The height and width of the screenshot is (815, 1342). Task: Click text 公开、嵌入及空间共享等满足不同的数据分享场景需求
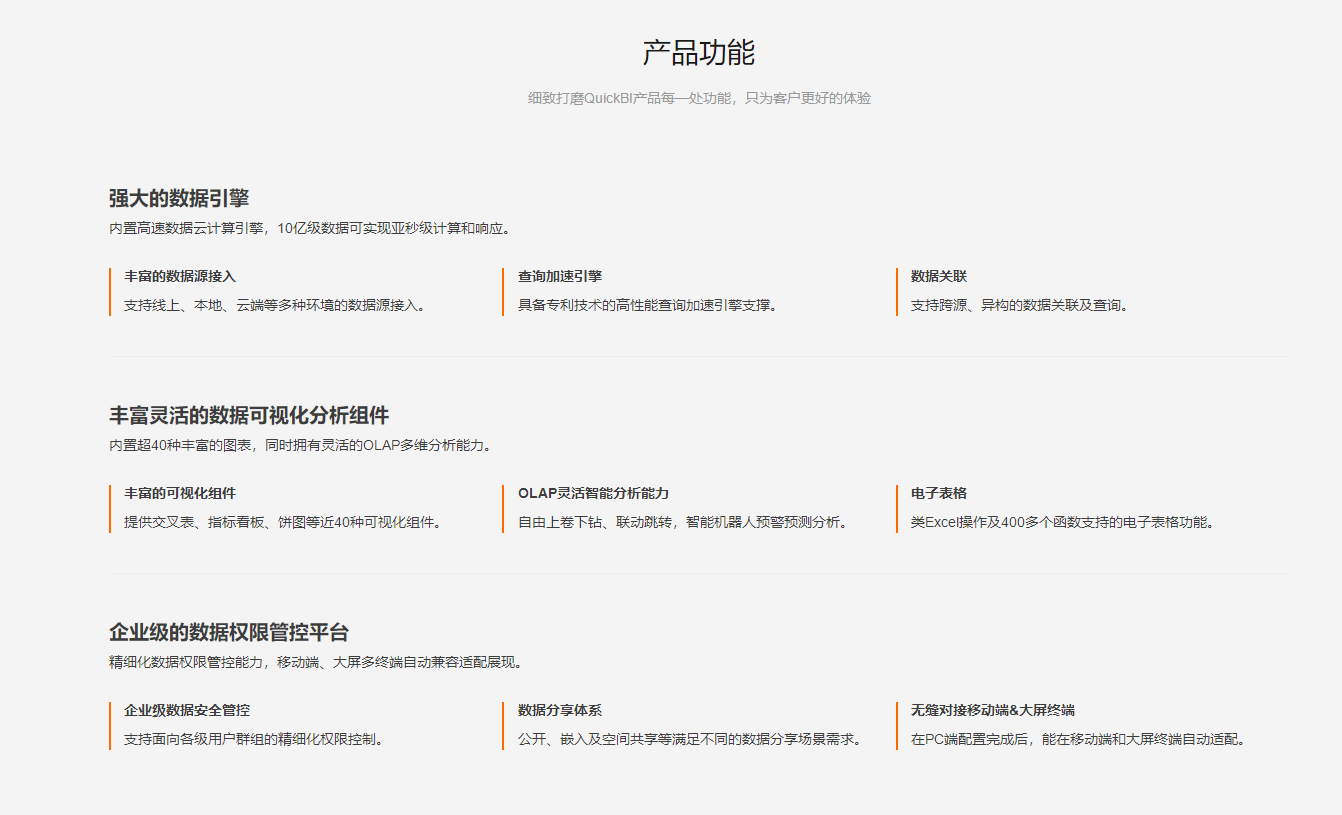click(x=690, y=739)
